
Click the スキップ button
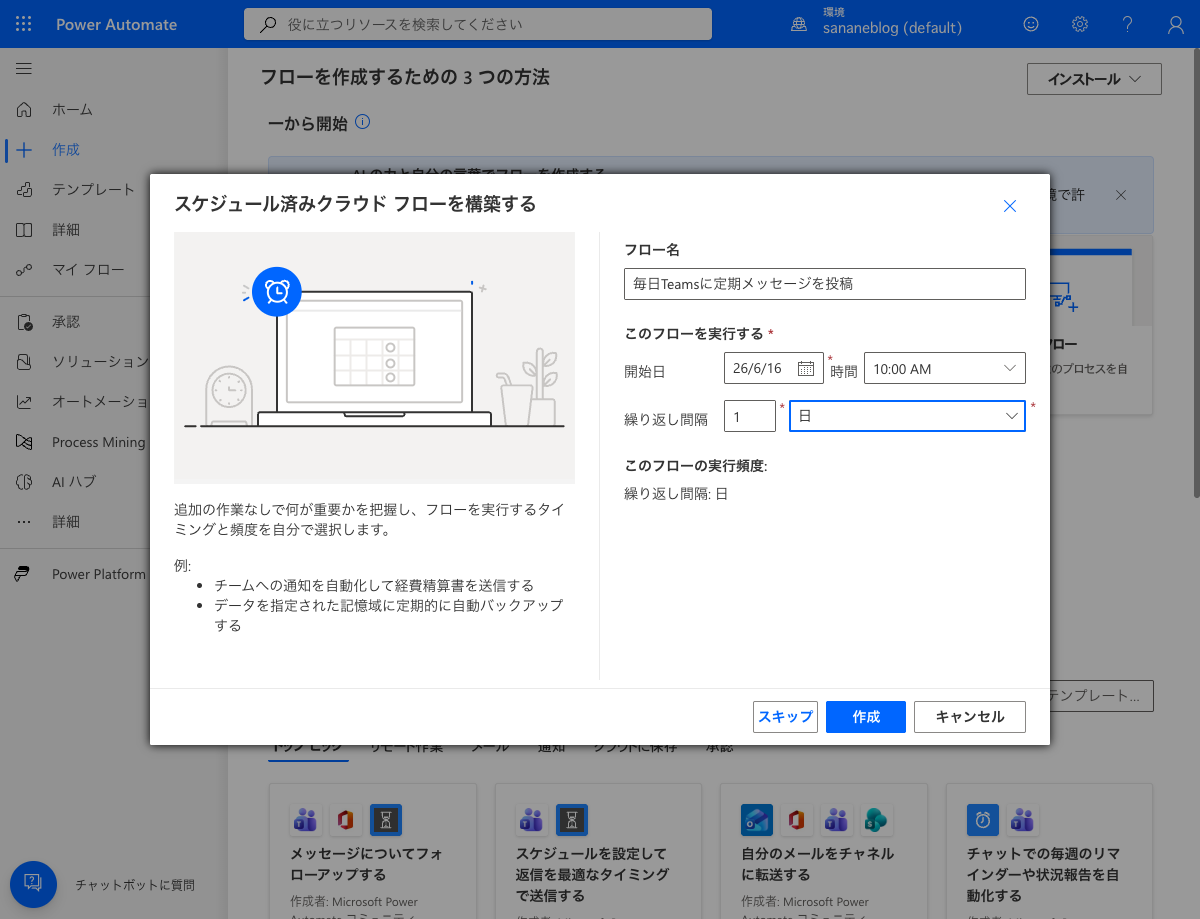click(786, 717)
